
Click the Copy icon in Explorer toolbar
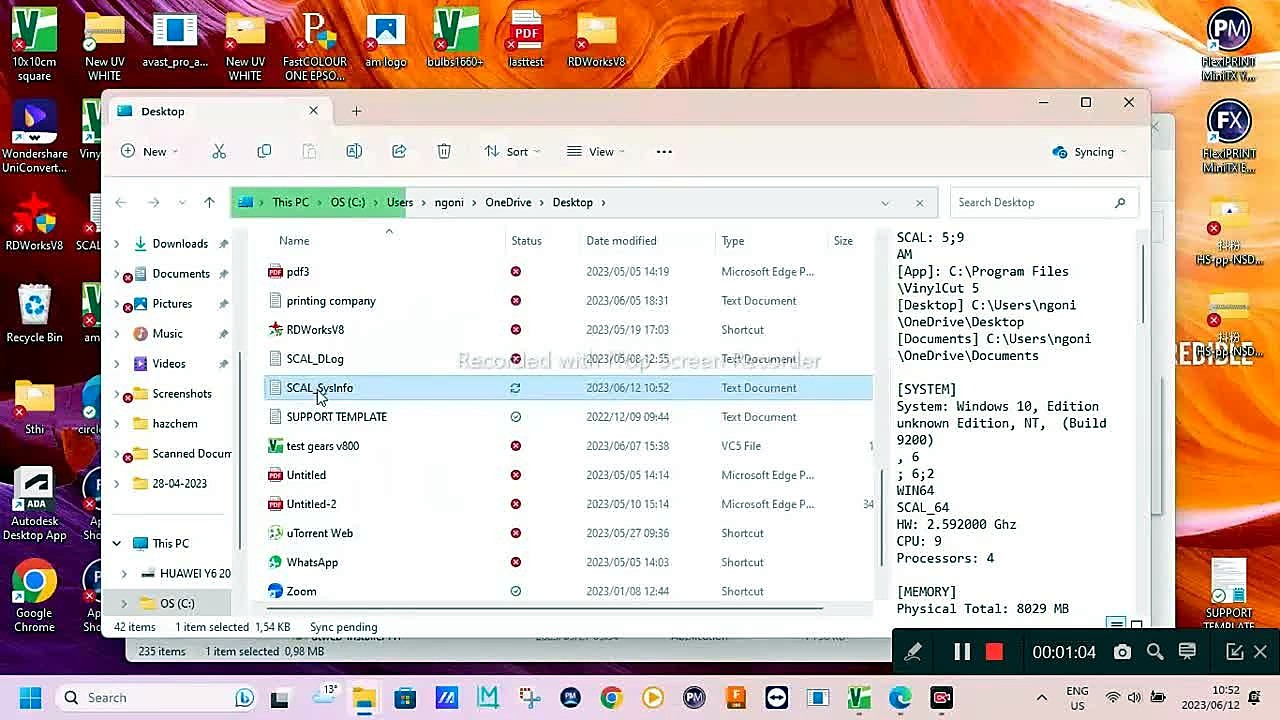pos(264,152)
